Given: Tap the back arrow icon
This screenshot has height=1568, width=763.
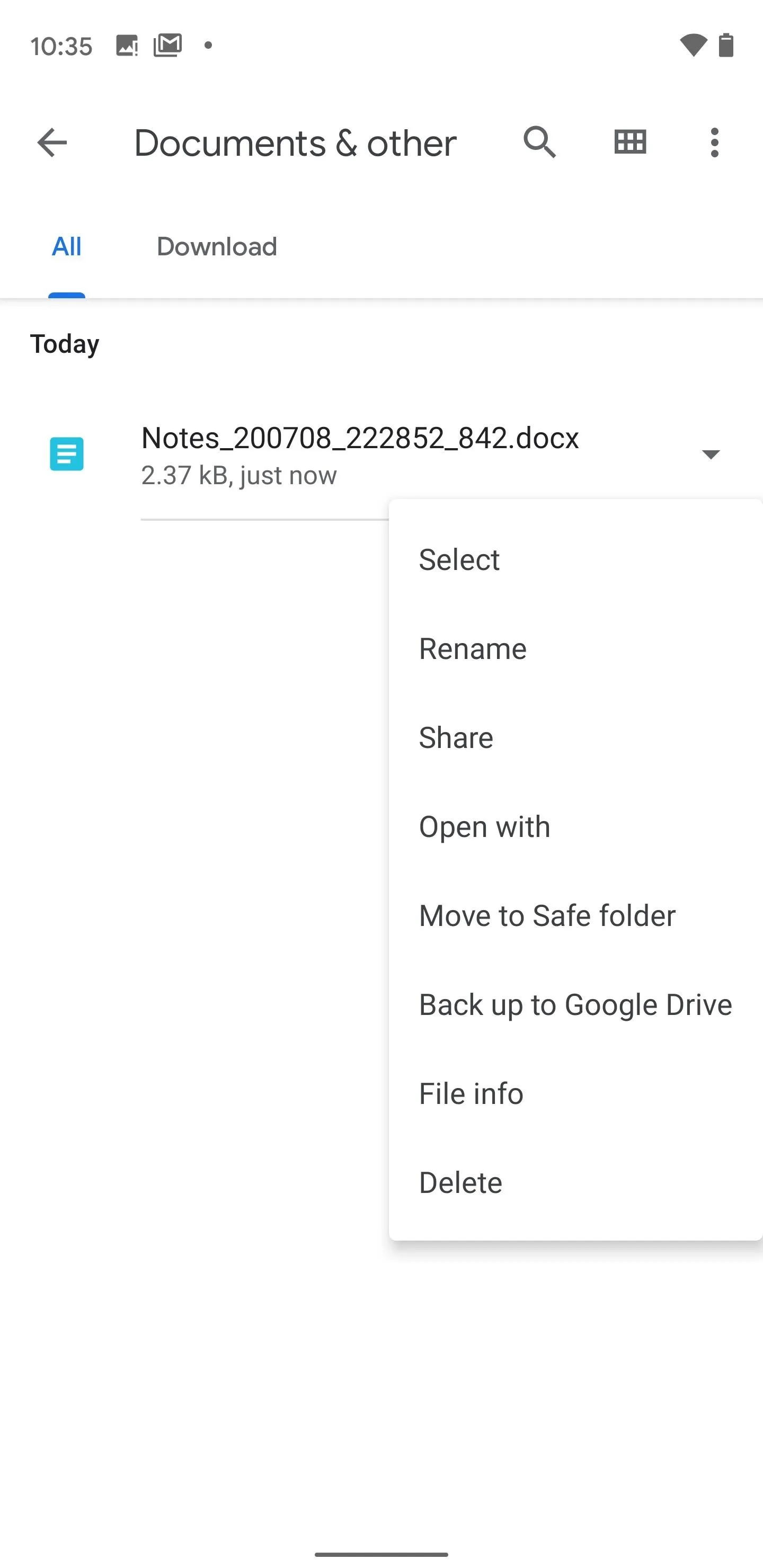Looking at the screenshot, I should 52,143.
